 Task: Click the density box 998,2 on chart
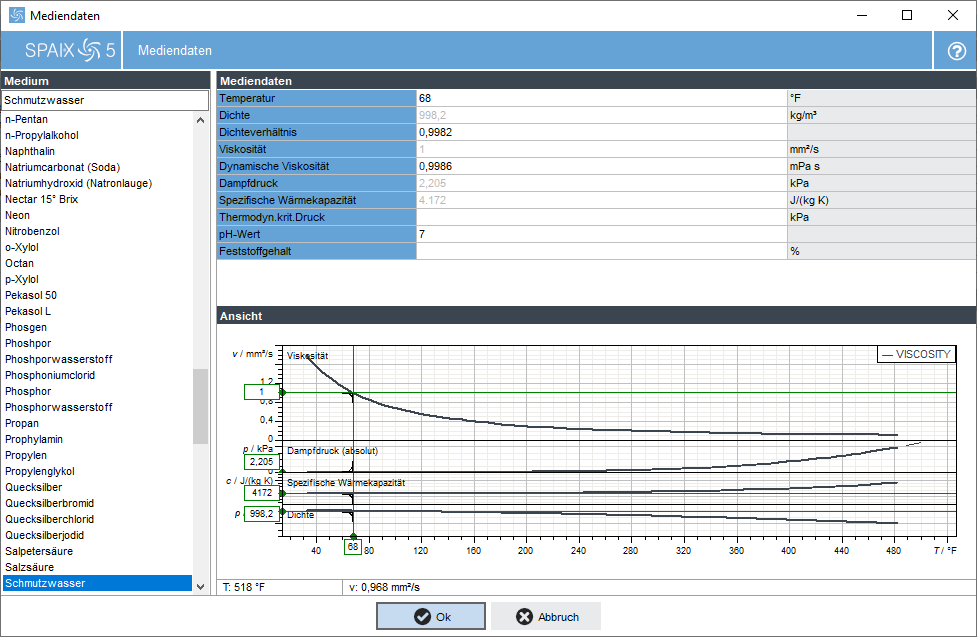pos(262,514)
